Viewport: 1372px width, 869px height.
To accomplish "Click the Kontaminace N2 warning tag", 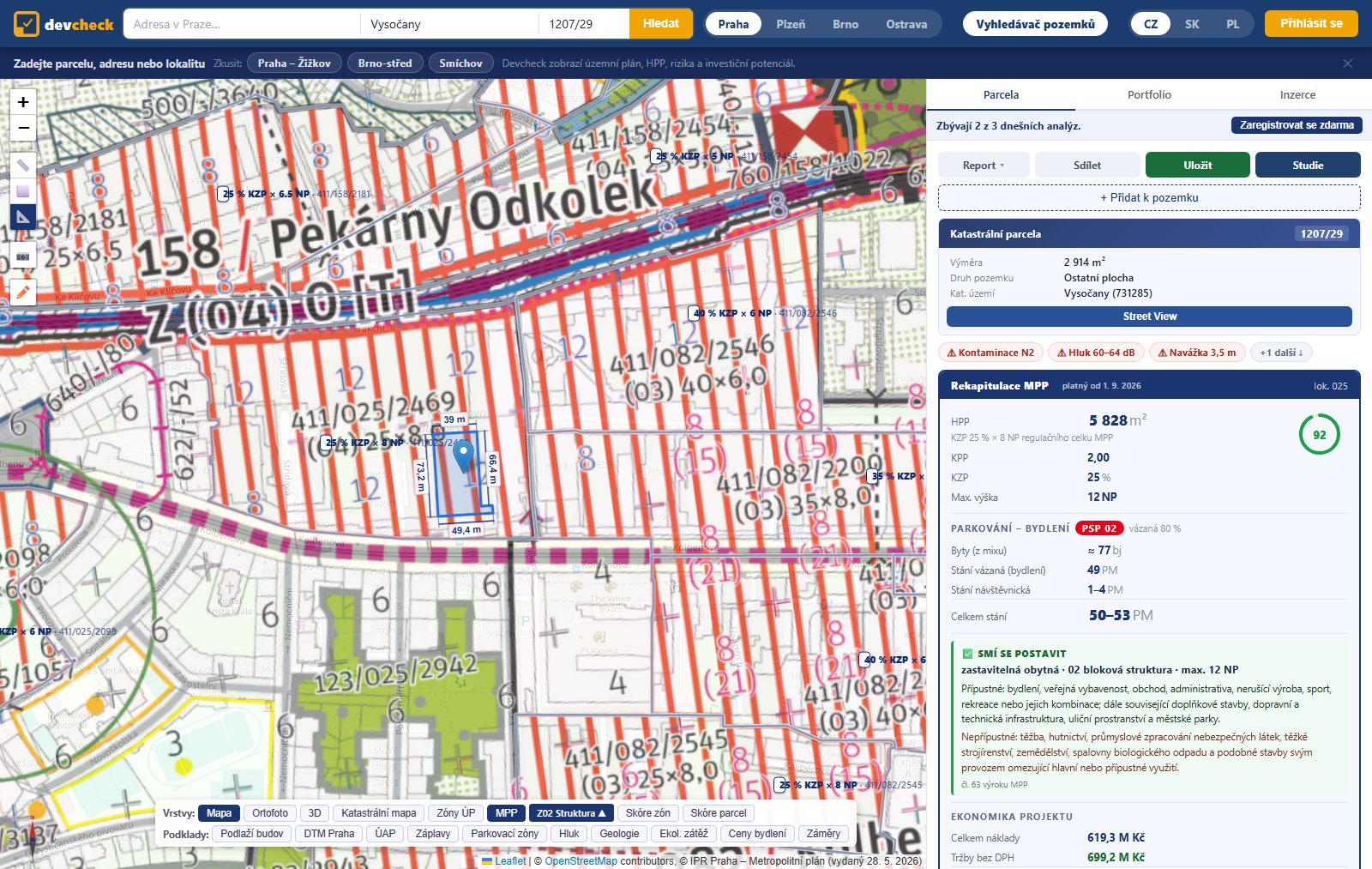I will tap(990, 353).
